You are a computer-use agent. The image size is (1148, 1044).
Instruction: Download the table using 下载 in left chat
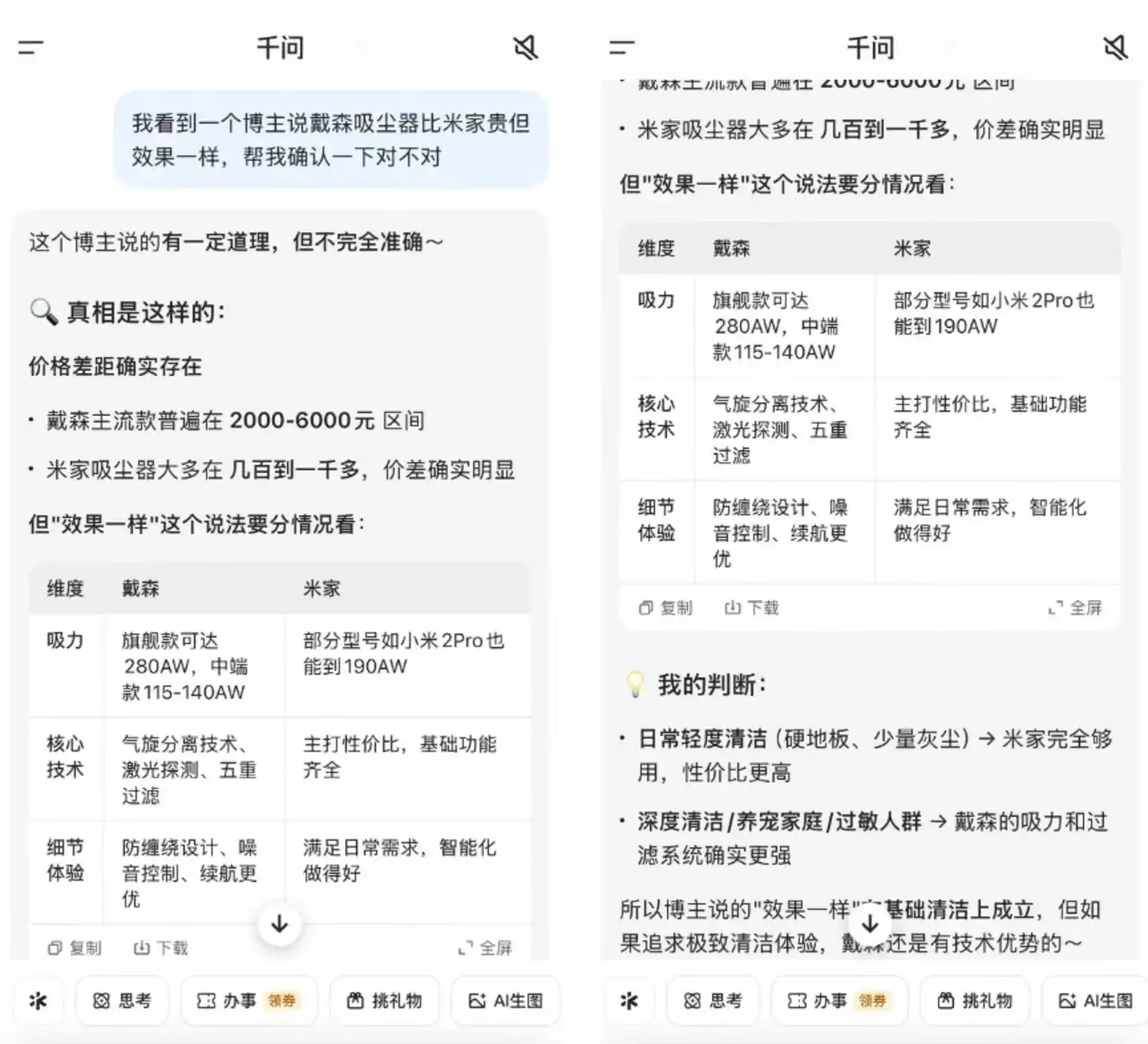[x=160, y=948]
